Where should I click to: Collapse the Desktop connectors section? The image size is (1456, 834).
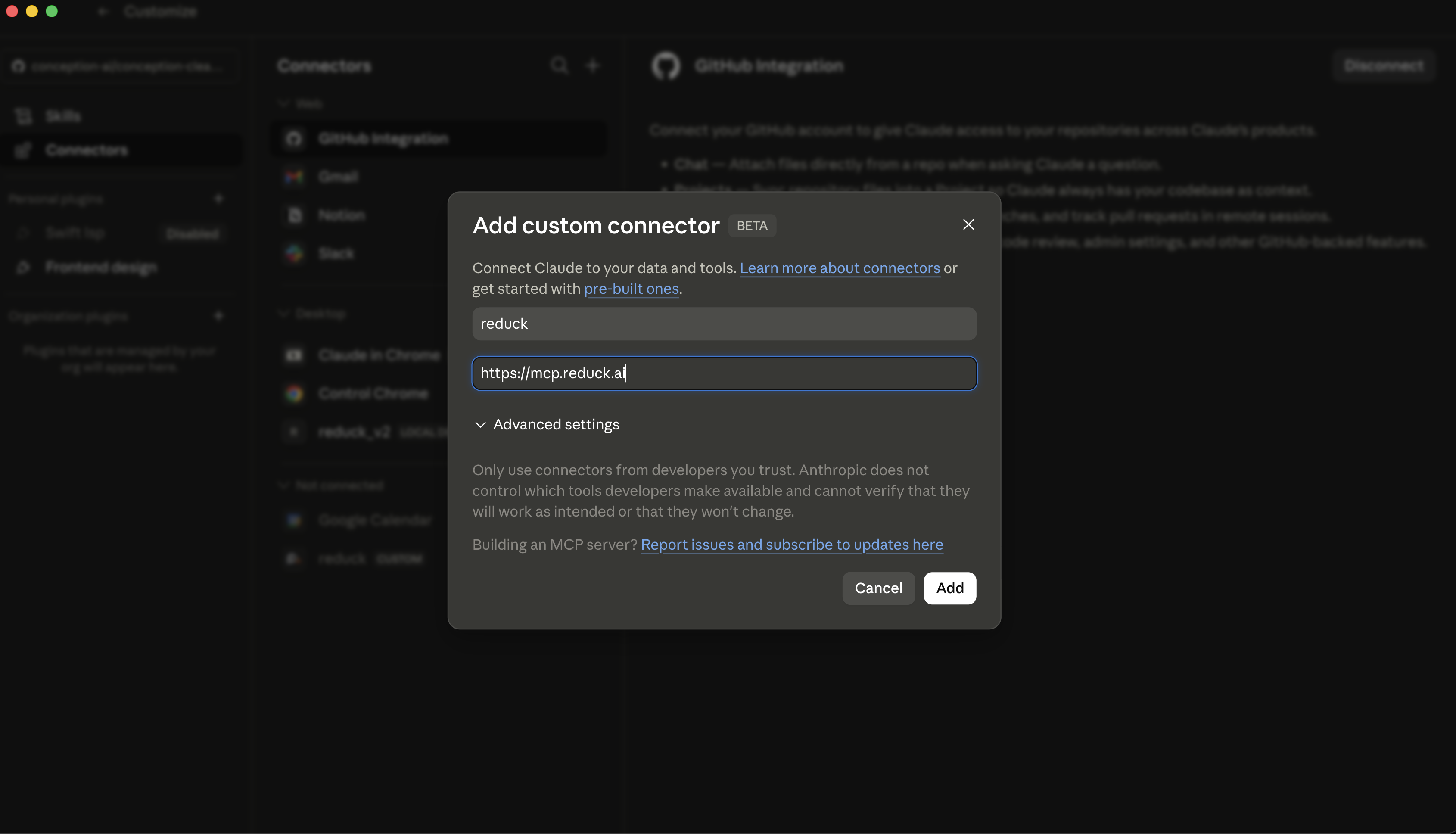[312, 314]
